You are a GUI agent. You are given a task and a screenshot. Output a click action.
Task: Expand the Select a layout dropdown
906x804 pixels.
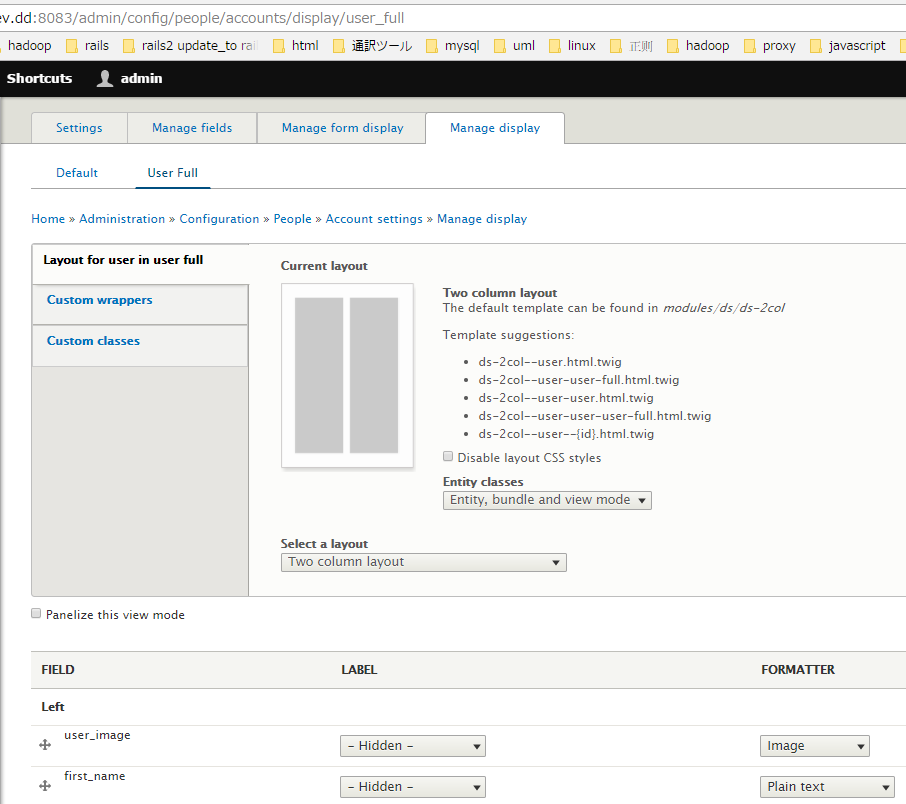[x=423, y=562]
